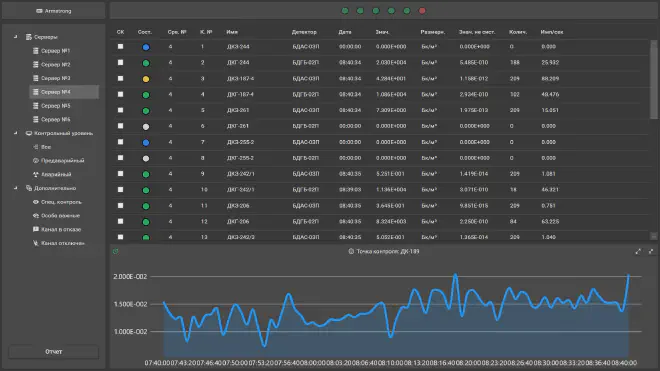Select Сервер №4 in the tree
Screen dimensions: 660x371
64,92
